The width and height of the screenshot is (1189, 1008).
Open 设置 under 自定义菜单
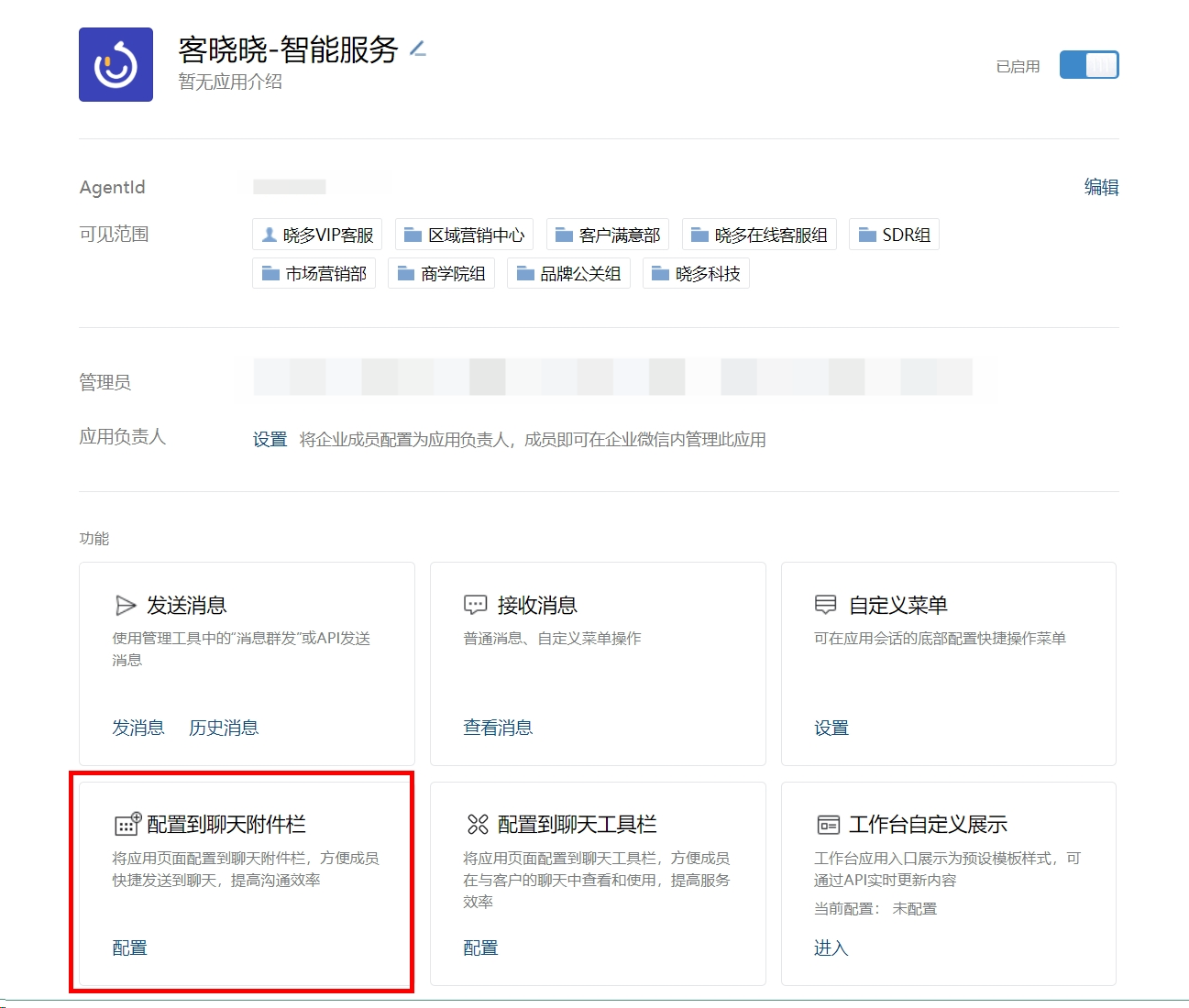[x=831, y=728]
